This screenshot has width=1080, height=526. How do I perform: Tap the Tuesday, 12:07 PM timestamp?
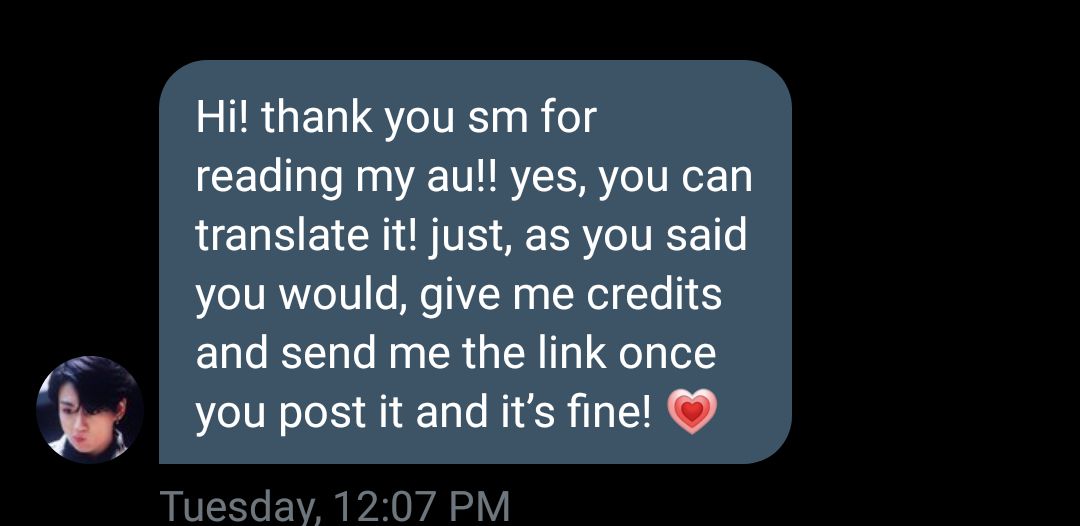click(x=335, y=507)
